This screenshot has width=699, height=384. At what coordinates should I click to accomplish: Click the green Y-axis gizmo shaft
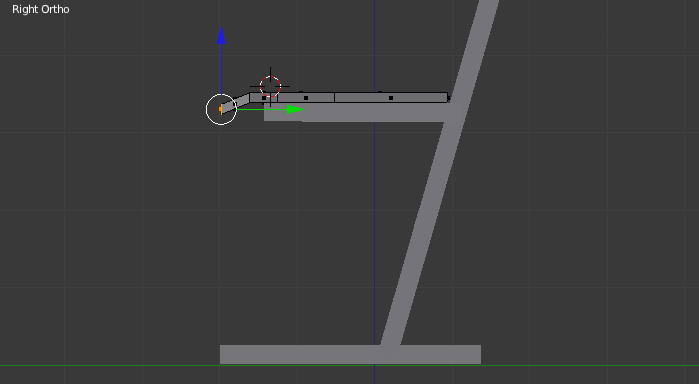262,109
